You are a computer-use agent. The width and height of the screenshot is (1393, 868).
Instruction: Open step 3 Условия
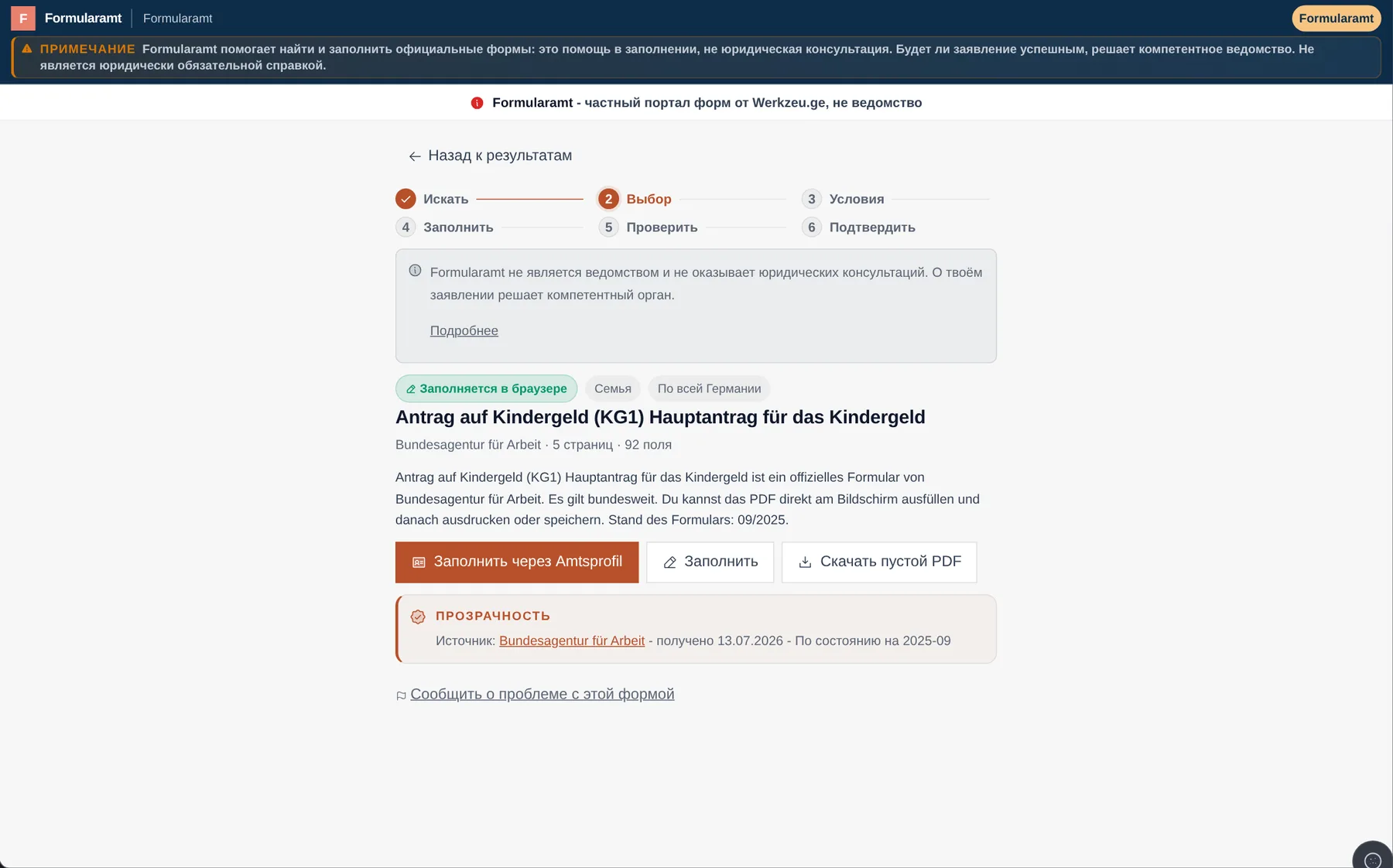coord(843,199)
